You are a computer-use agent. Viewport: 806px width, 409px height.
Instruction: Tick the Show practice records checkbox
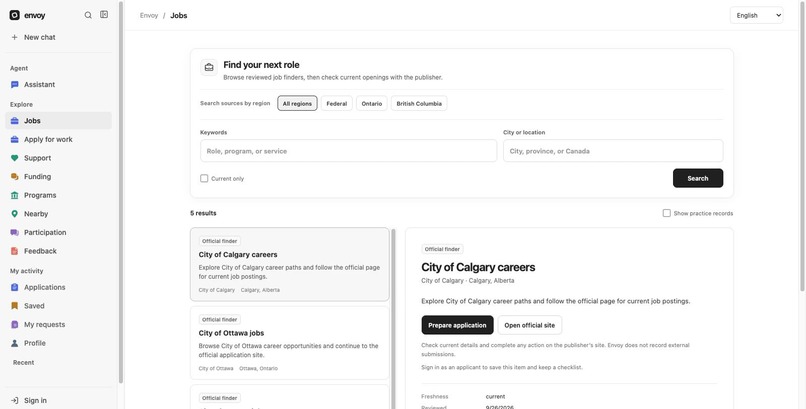point(667,213)
